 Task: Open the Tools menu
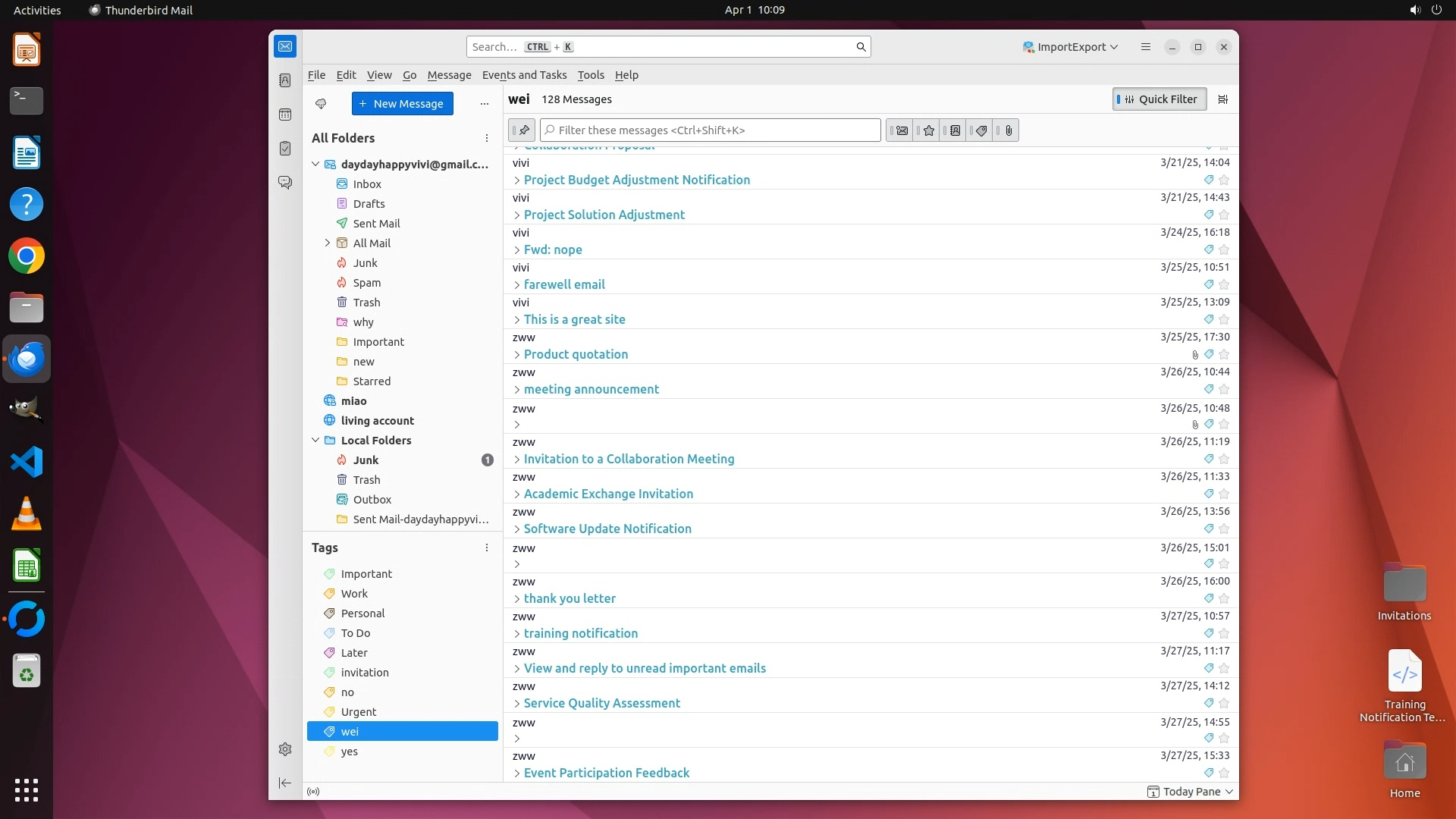pyautogui.click(x=590, y=75)
